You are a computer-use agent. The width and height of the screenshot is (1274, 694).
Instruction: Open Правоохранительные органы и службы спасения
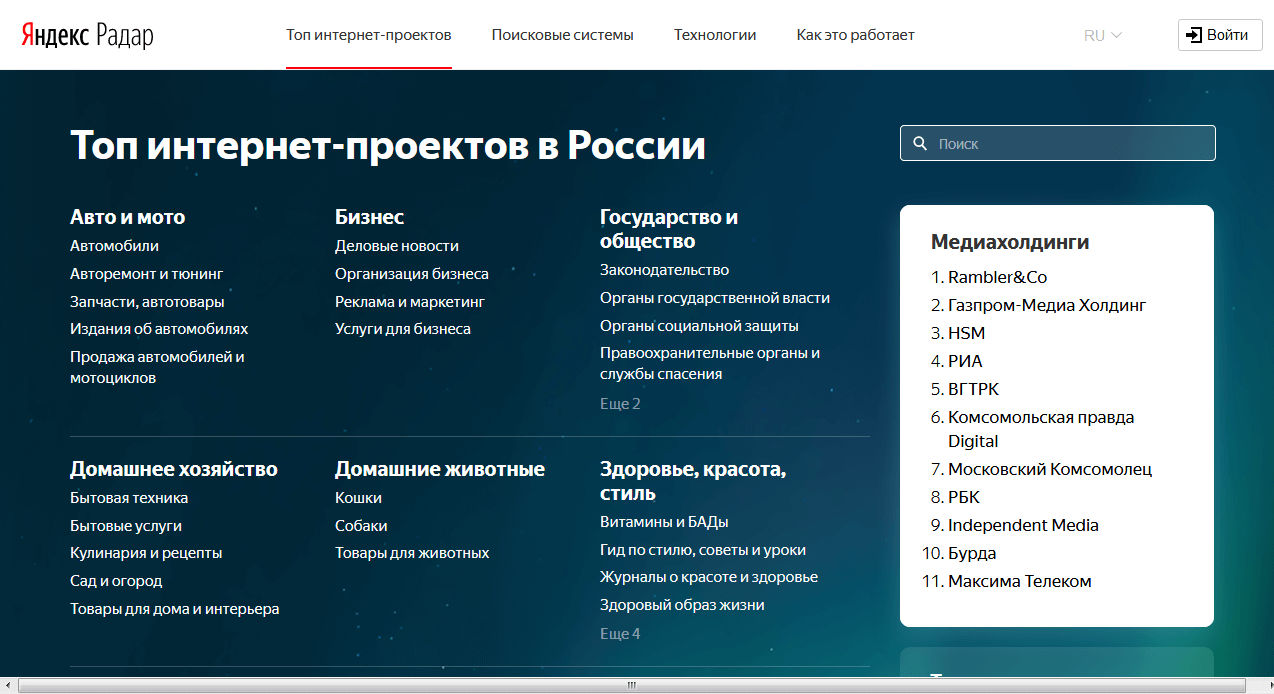coord(710,364)
